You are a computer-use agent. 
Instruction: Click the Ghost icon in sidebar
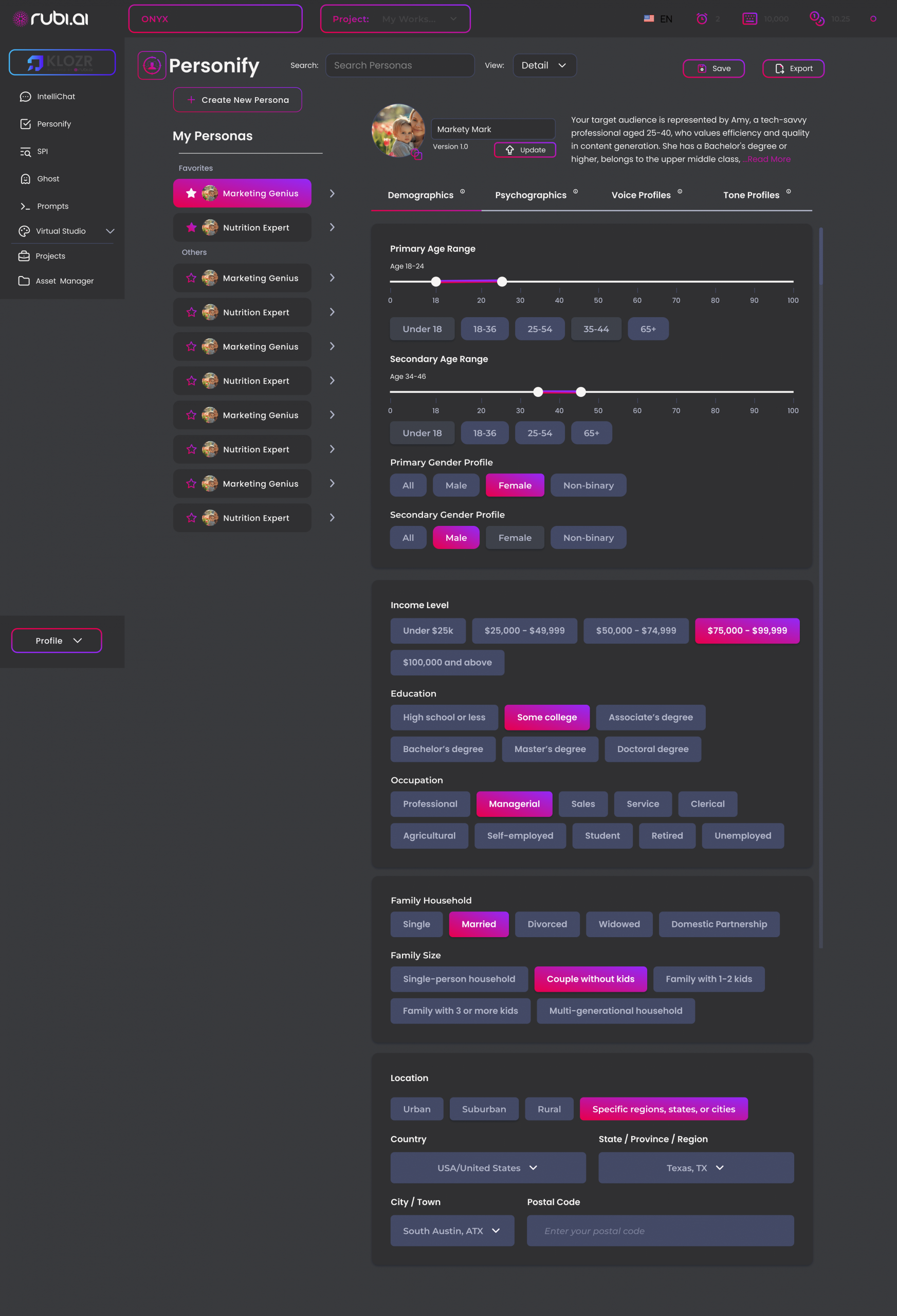26,179
